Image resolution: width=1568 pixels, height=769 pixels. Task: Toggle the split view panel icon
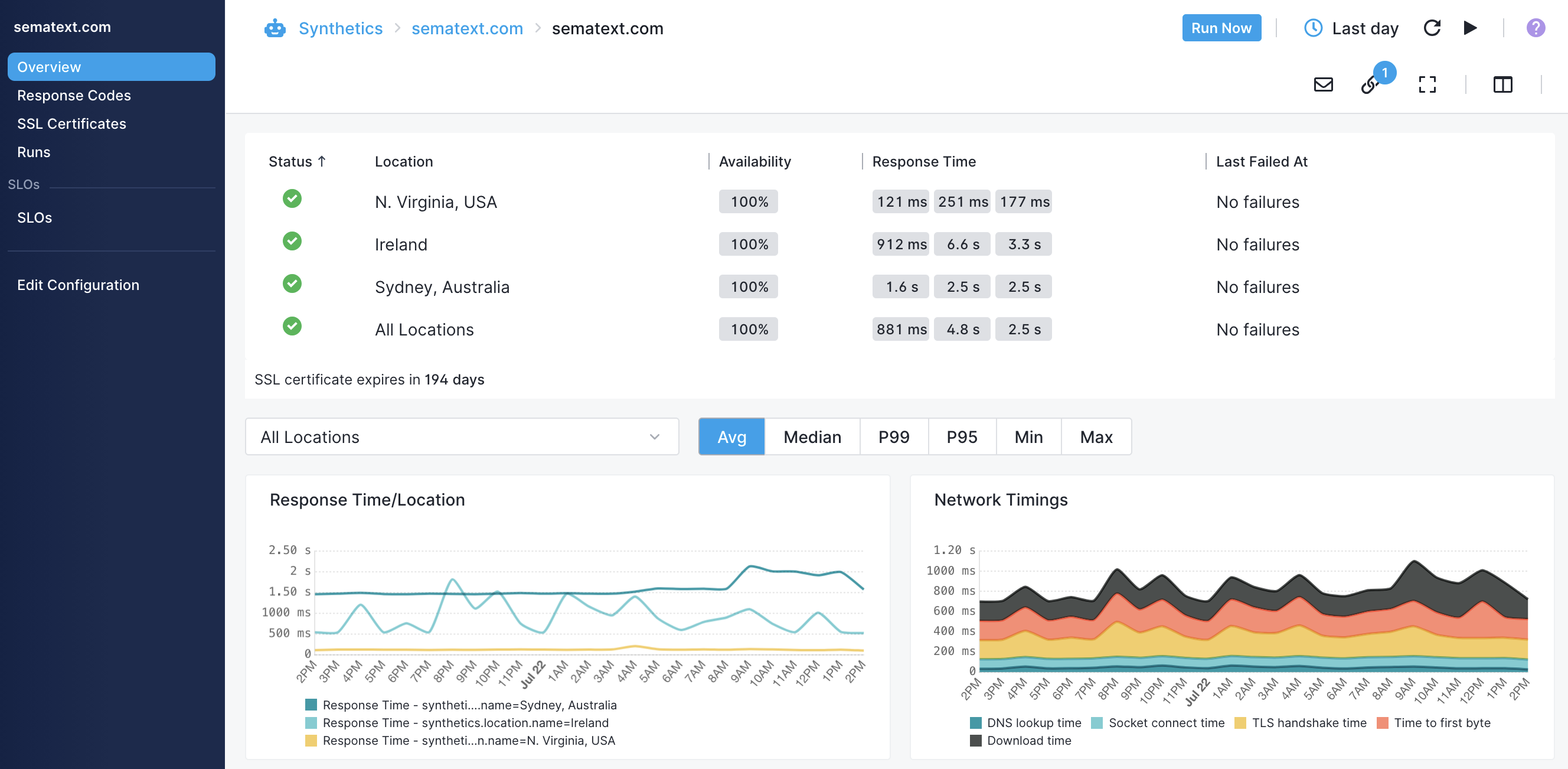[1502, 84]
